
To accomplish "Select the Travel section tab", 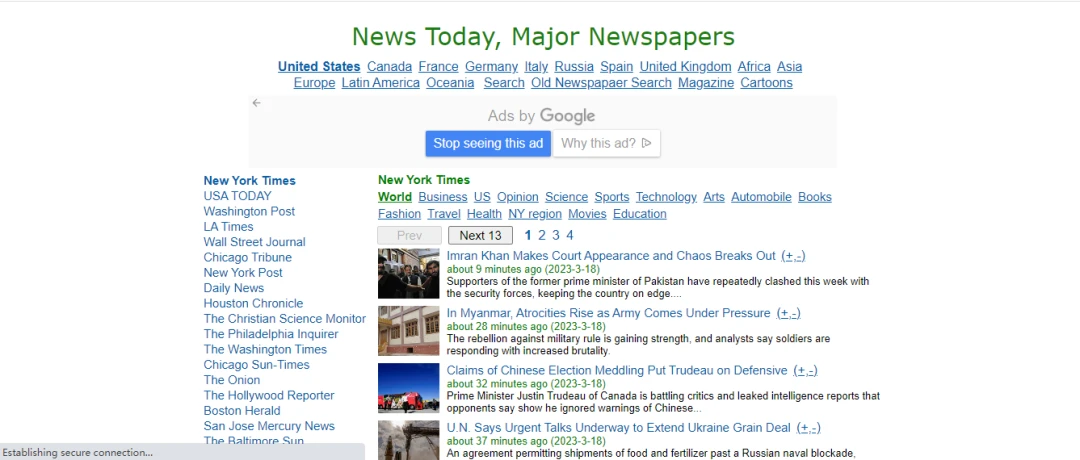I will tap(444, 214).
